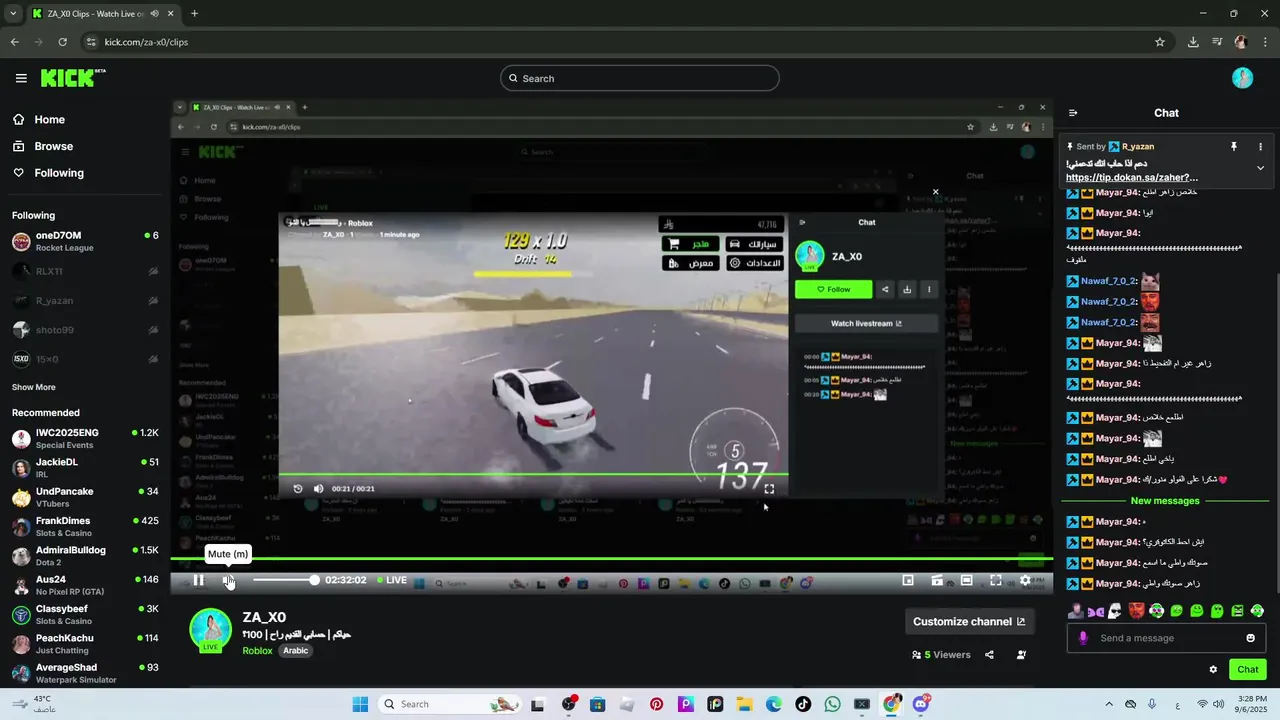The width and height of the screenshot is (1280, 720).
Task: Open a new Chrome tab
Action: 194,14
